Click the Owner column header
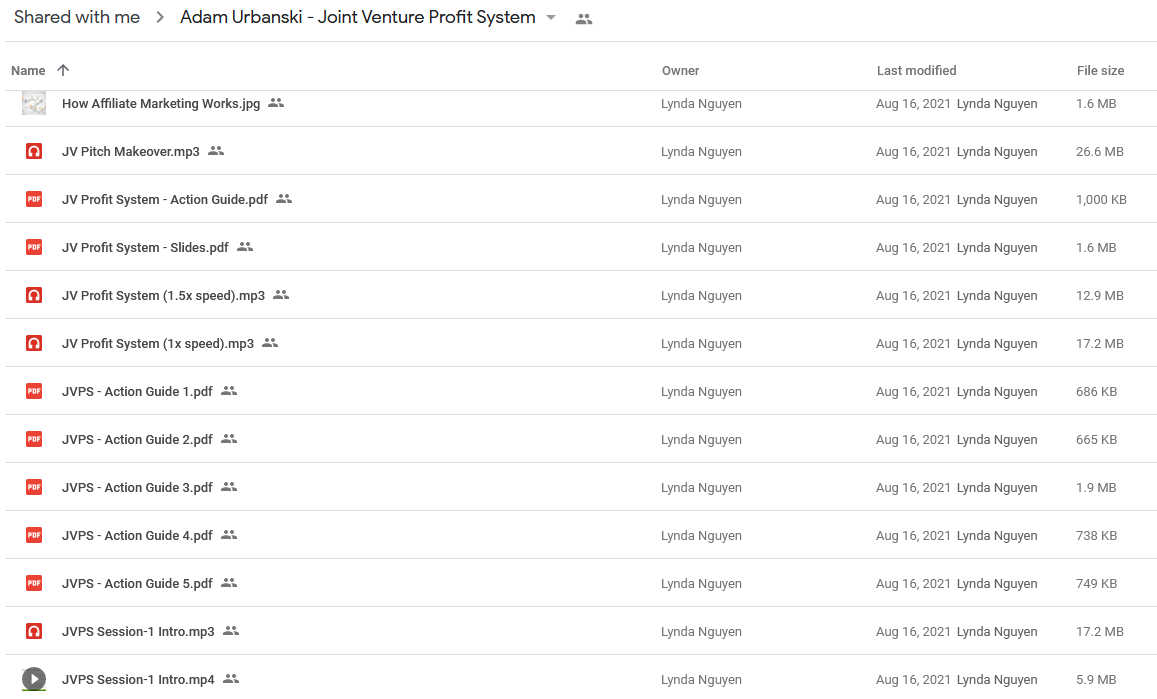Viewport: 1157px width, 699px height. (680, 71)
